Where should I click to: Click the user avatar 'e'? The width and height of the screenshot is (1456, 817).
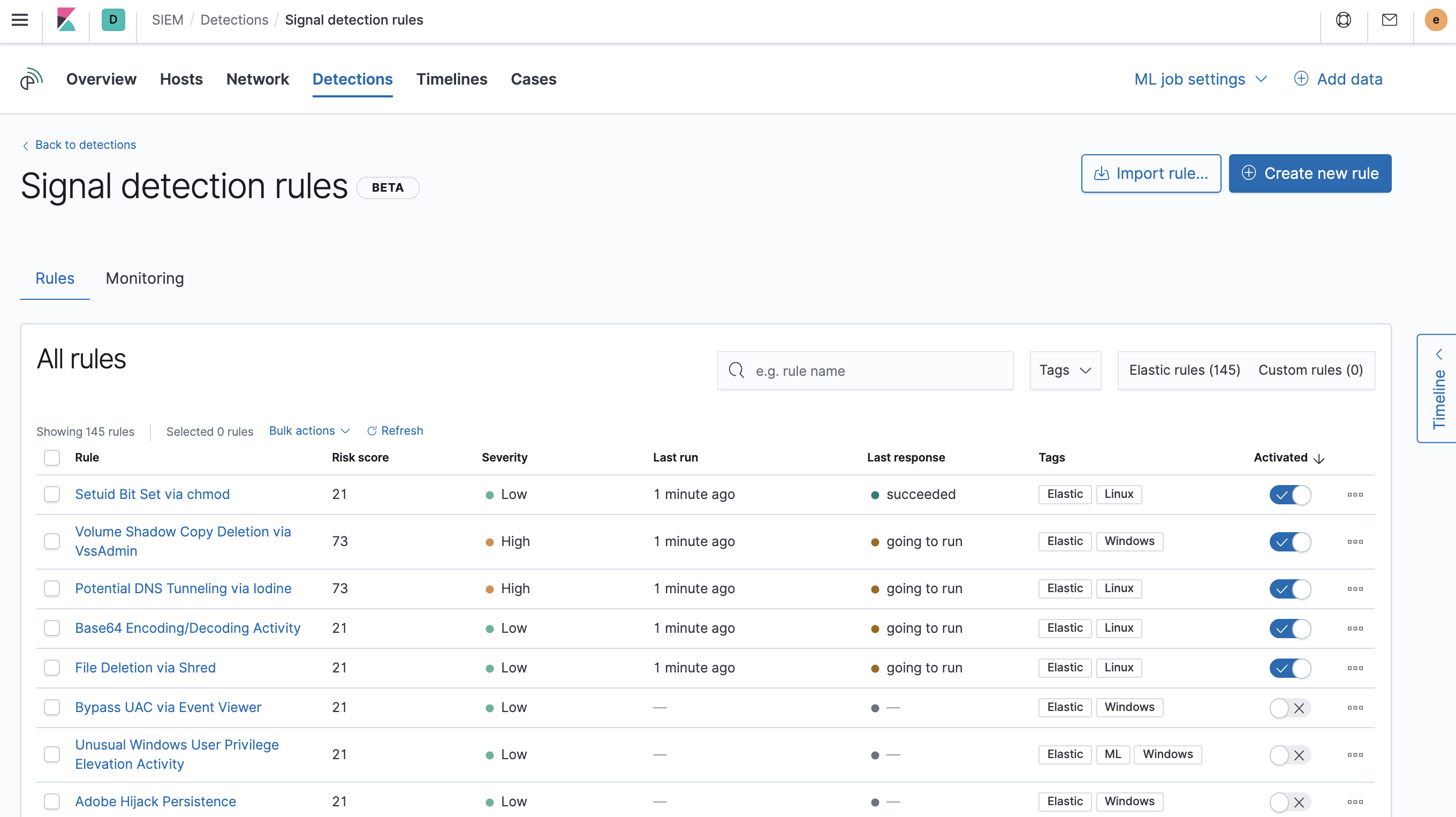pos(1435,20)
